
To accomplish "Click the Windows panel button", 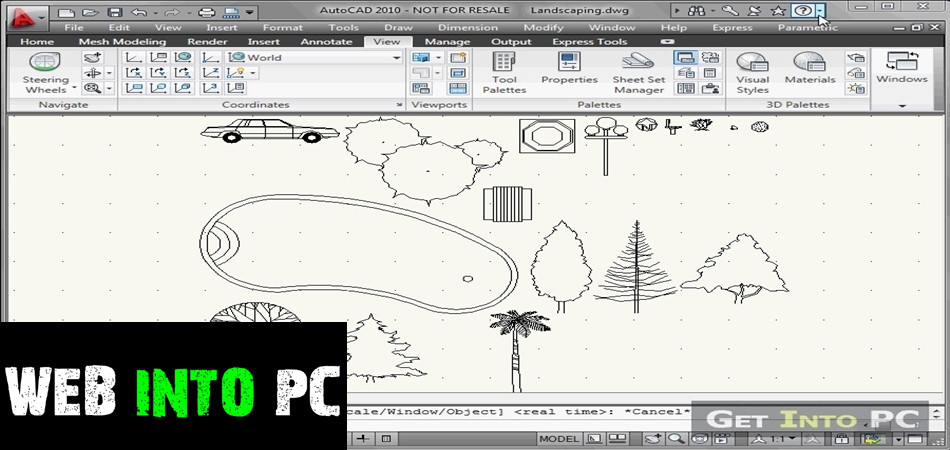I will click(902, 68).
